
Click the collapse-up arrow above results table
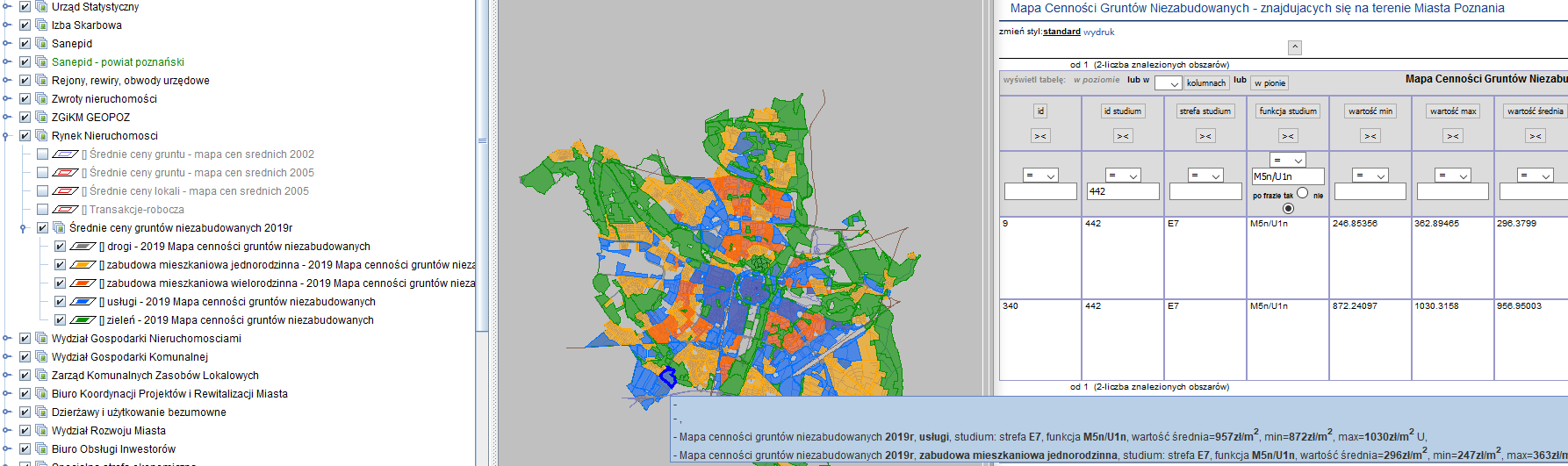1295,47
